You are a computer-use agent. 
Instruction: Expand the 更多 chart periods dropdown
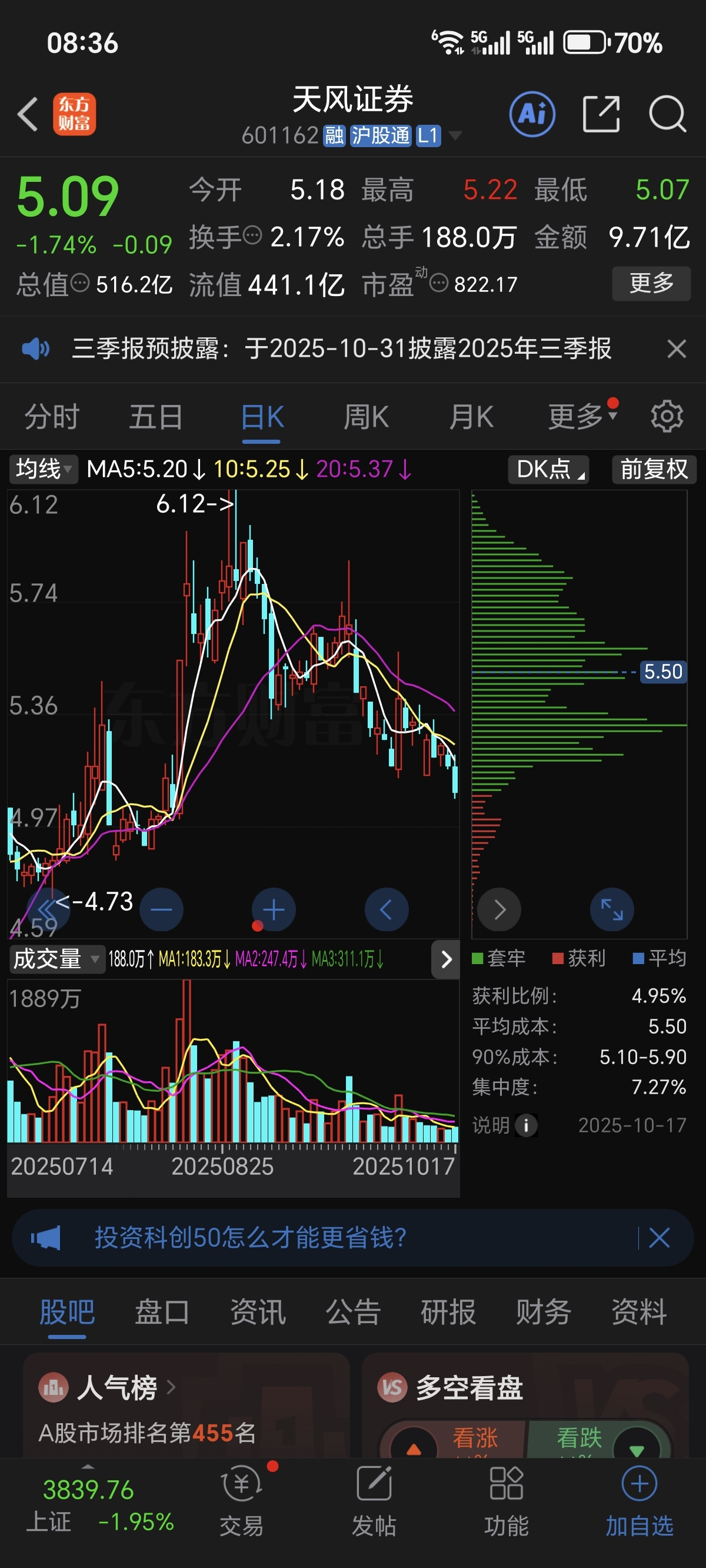582,416
